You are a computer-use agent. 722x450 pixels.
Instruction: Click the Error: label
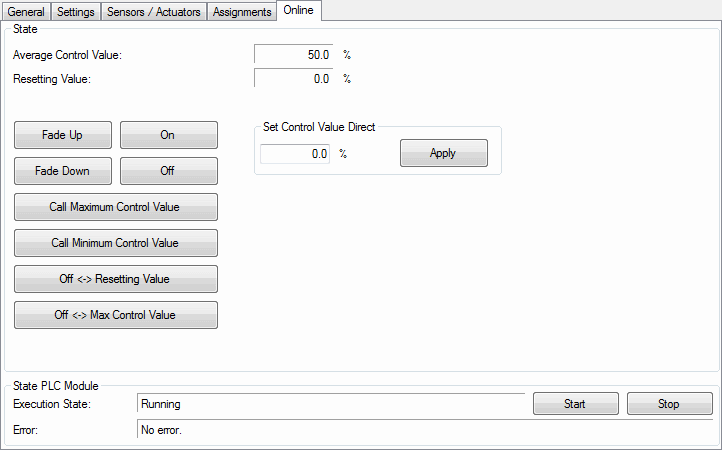pos(26,430)
